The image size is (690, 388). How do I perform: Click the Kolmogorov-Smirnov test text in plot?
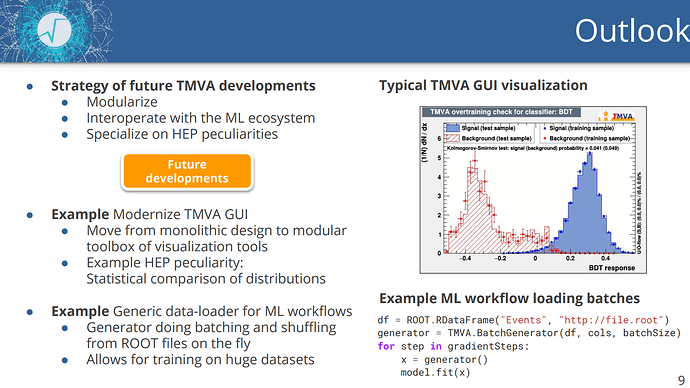point(532,148)
